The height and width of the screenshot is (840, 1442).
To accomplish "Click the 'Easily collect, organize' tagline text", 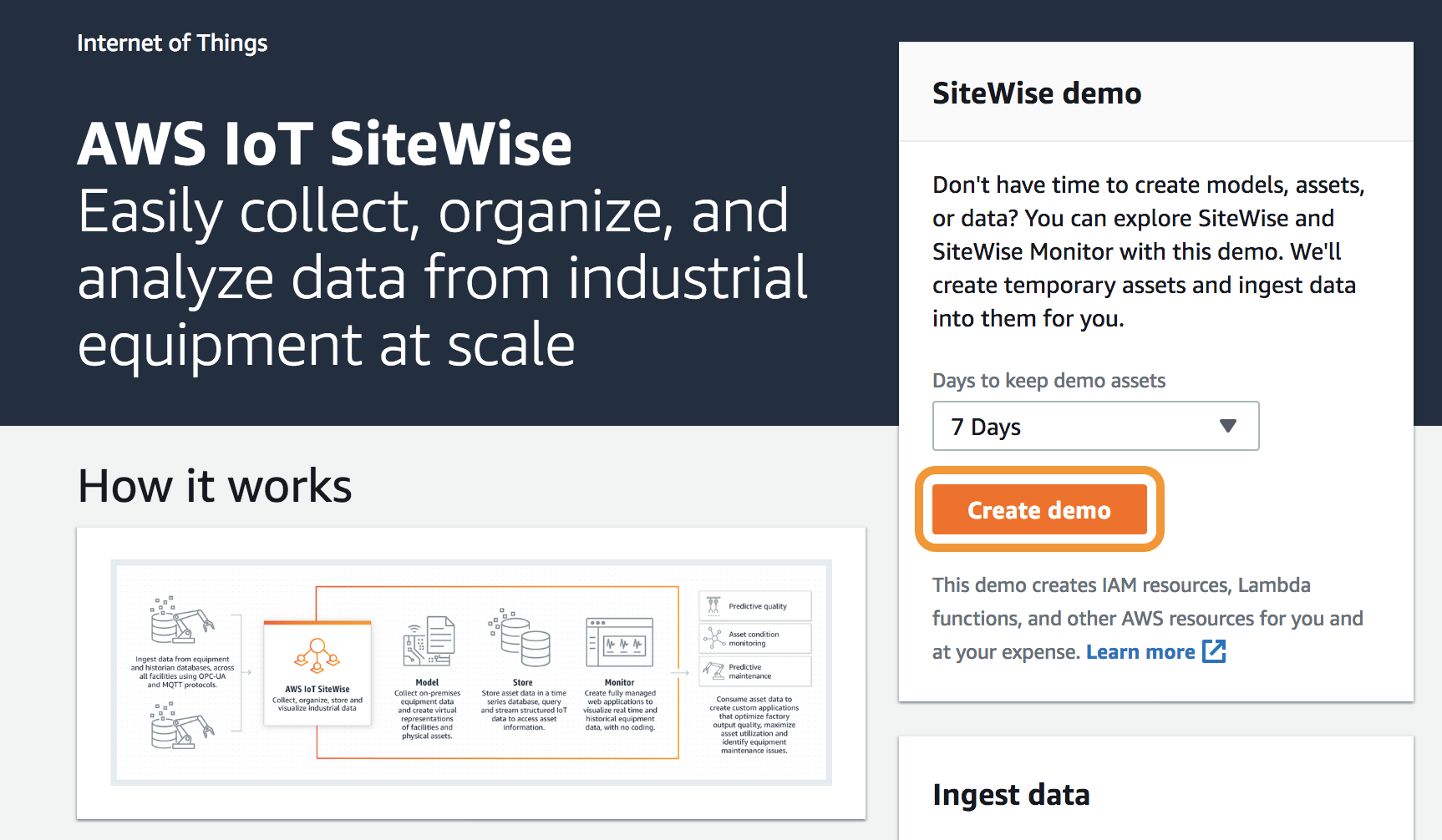I will pyautogui.click(x=443, y=278).
